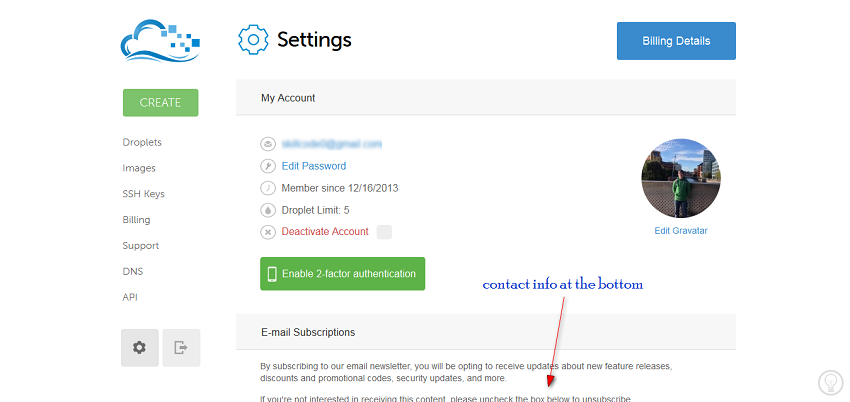Click the DigitalOcean cloud logo
The image size is (850, 402).
click(160, 41)
